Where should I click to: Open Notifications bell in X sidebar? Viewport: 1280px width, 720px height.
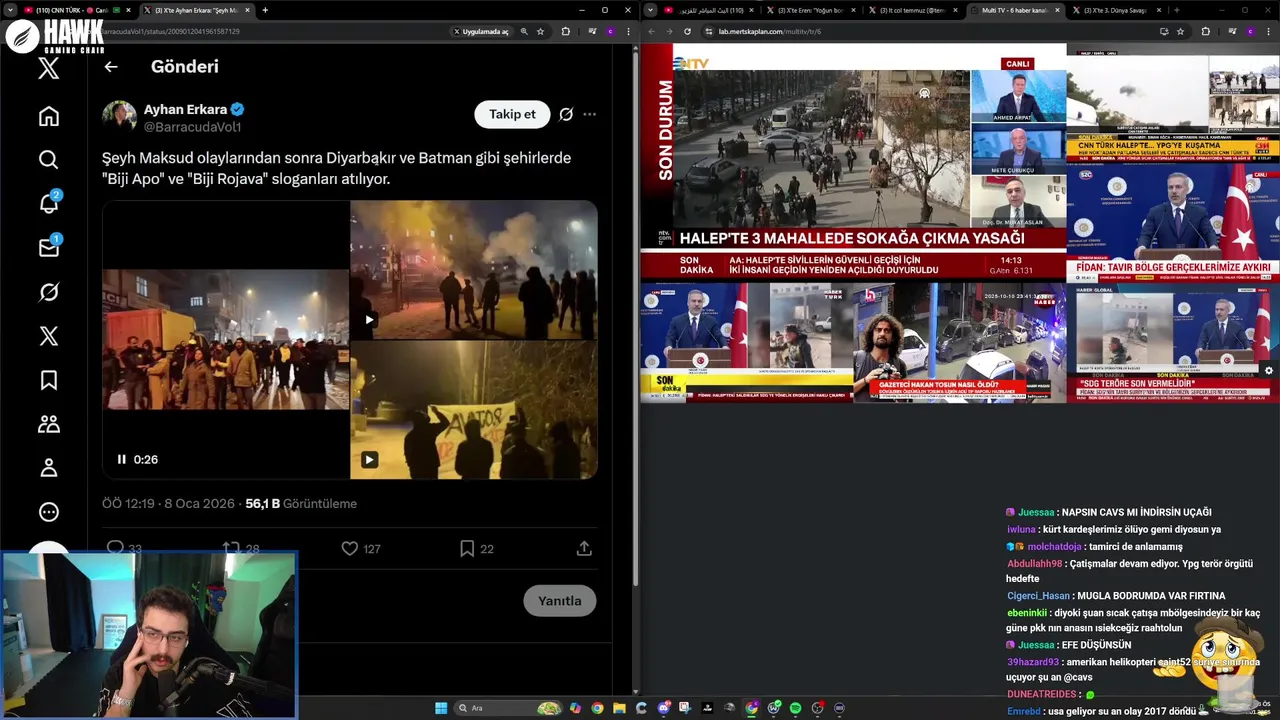click(x=49, y=203)
